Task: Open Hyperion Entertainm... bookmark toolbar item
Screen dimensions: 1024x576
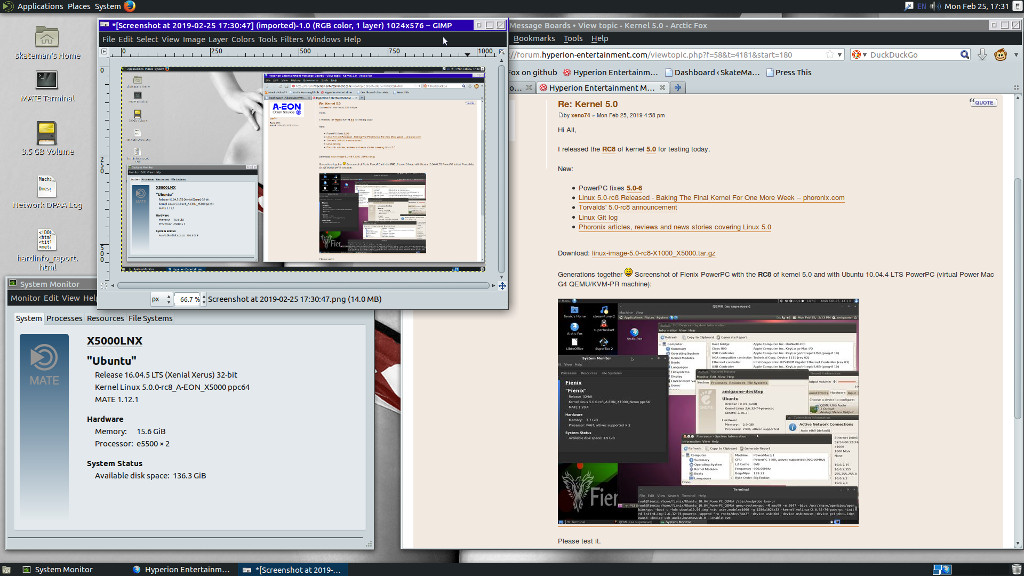Action: point(610,72)
